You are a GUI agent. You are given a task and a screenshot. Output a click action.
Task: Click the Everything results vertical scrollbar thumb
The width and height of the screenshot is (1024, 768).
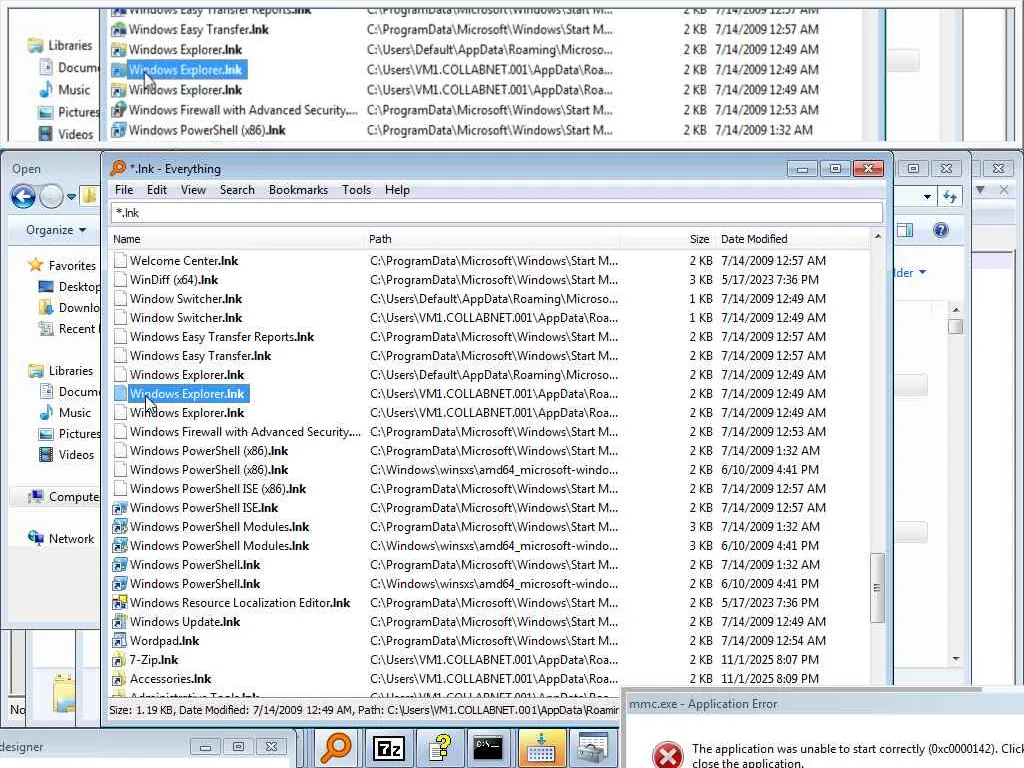877,588
